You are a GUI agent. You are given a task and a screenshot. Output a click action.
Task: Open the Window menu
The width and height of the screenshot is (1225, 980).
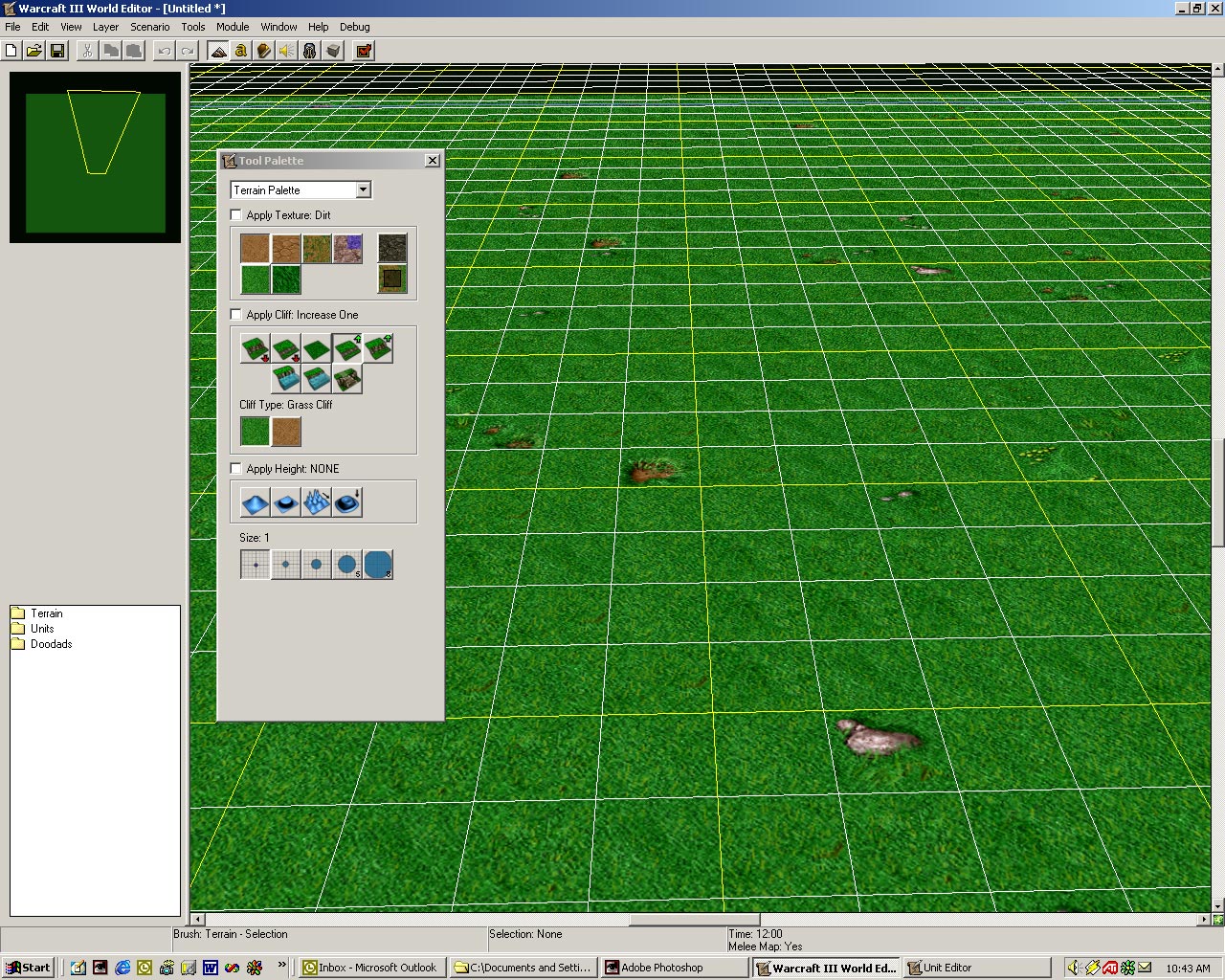pos(278,27)
